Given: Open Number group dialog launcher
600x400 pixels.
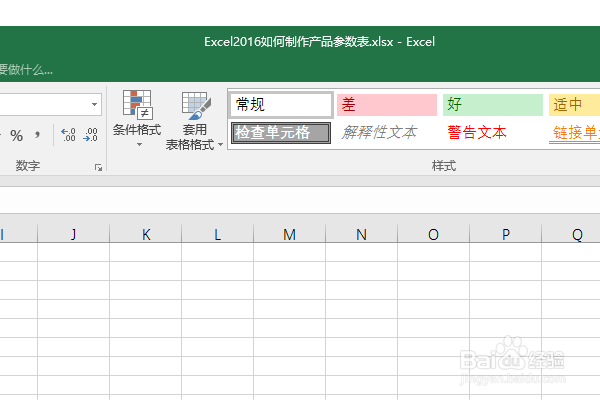Looking at the screenshot, I should (x=98, y=167).
